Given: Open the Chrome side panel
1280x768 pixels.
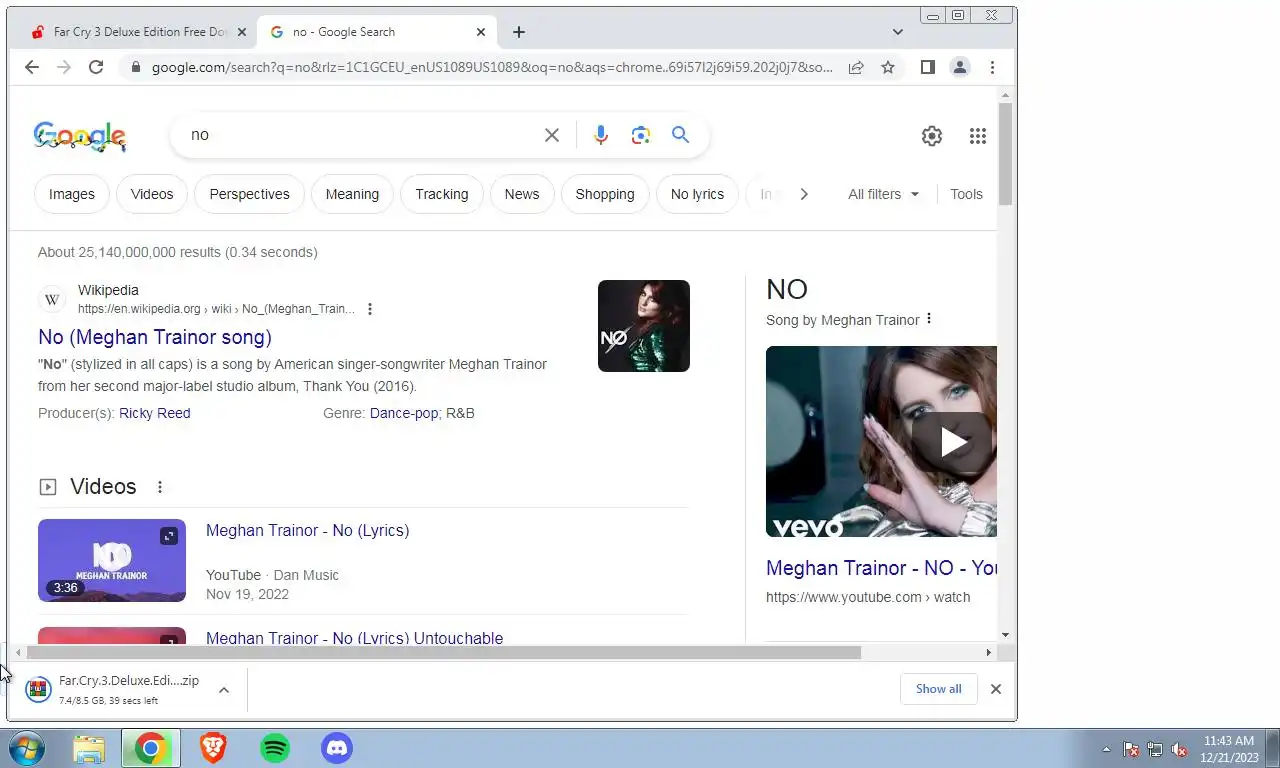Looking at the screenshot, I should (x=928, y=67).
